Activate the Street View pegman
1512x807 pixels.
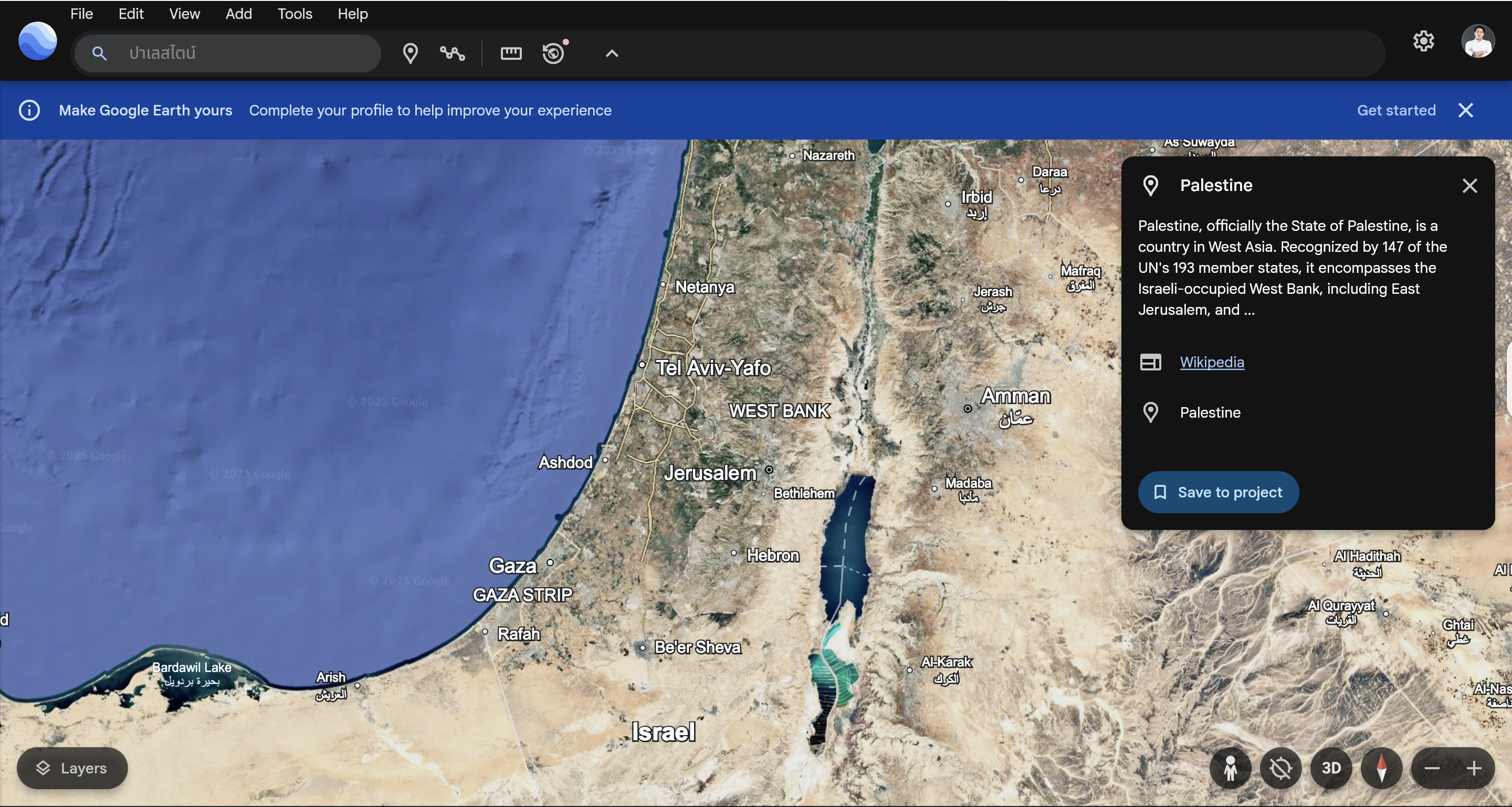point(1230,768)
